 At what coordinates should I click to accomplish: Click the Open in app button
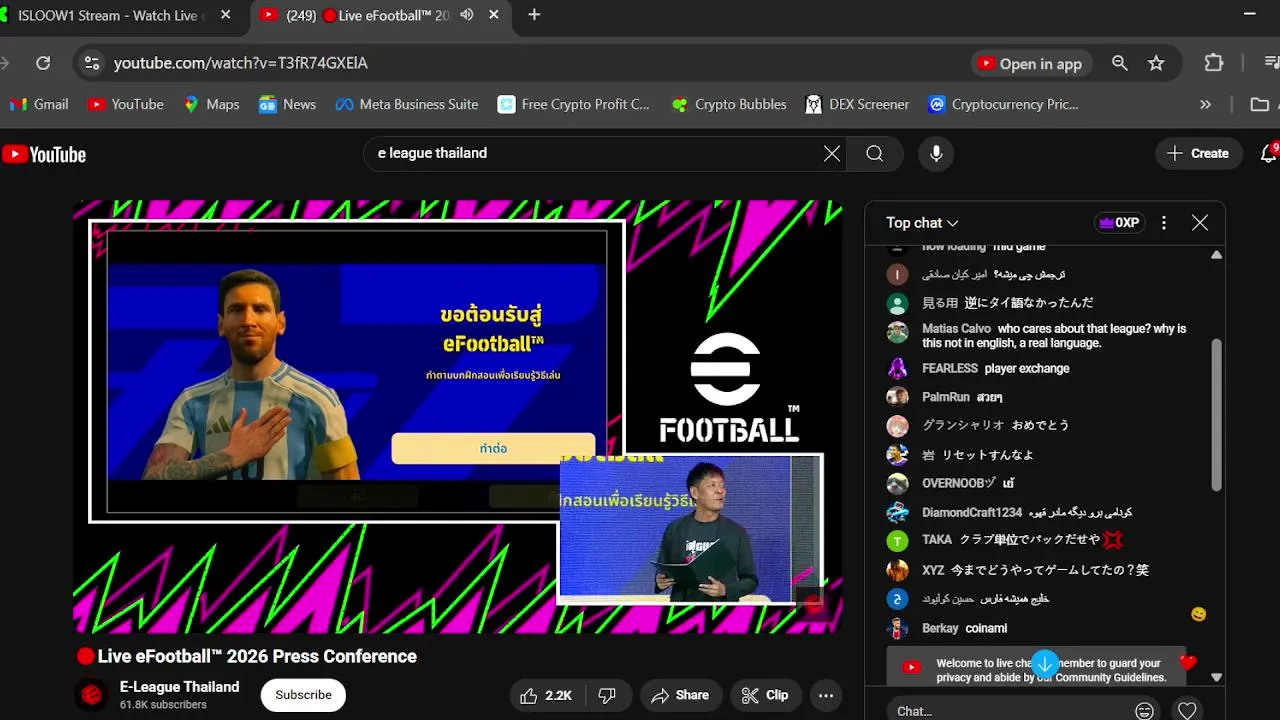pyautogui.click(x=1031, y=63)
